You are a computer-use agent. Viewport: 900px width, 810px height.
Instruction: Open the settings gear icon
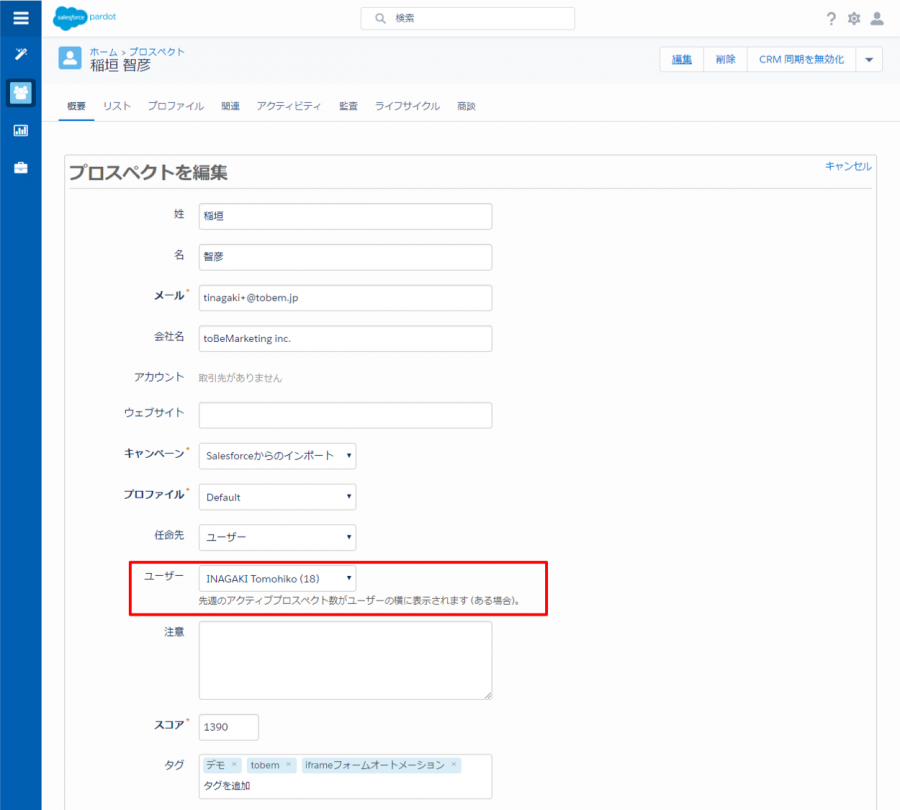point(854,19)
